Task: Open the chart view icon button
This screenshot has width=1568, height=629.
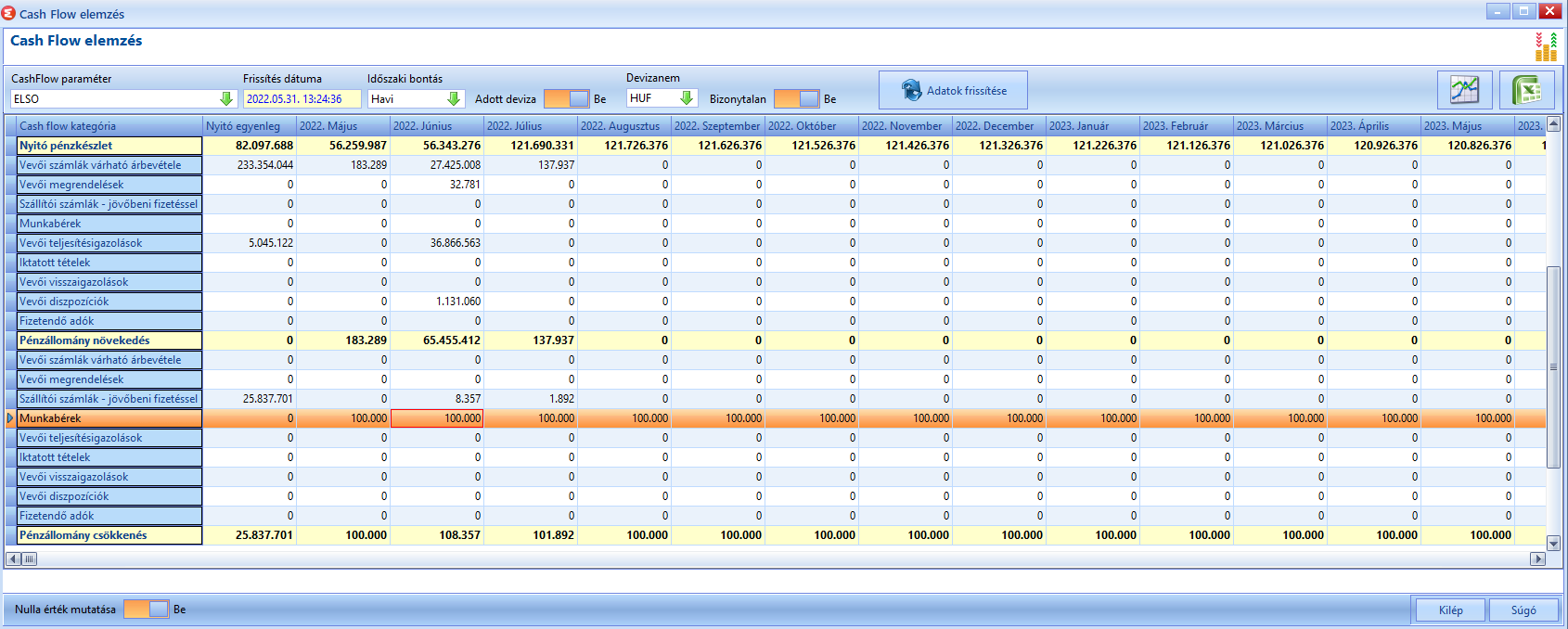Action: 1465,90
